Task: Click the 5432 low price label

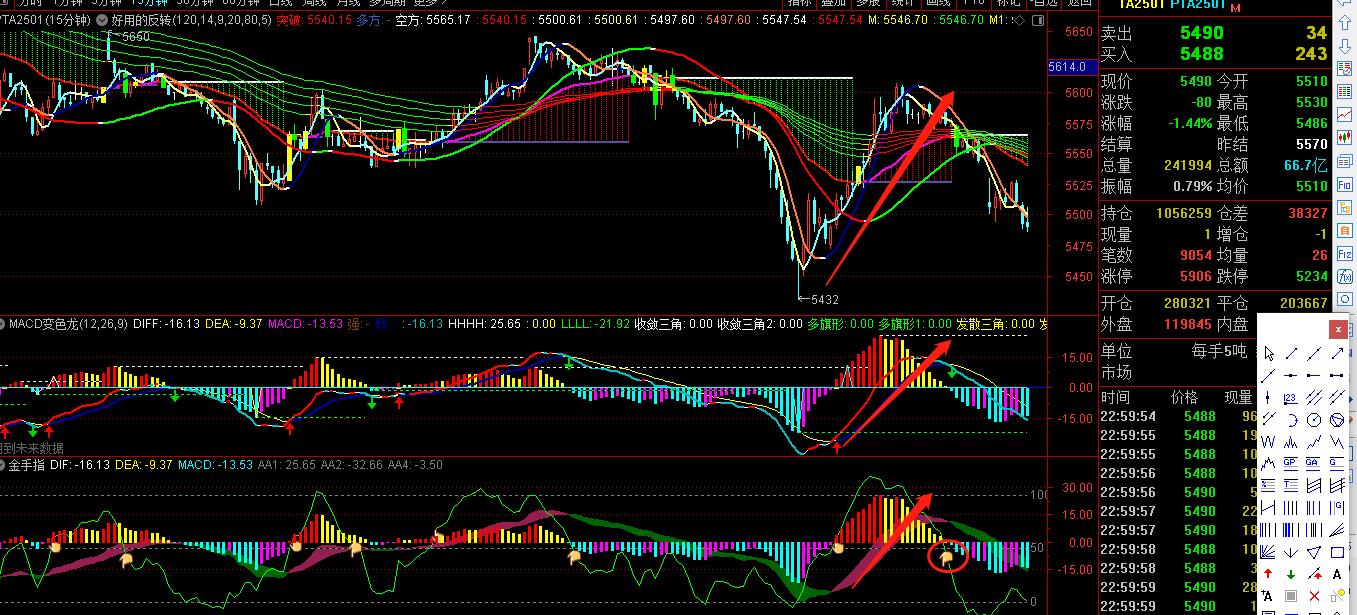Action: pyautogui.click(x=825, y=299)
